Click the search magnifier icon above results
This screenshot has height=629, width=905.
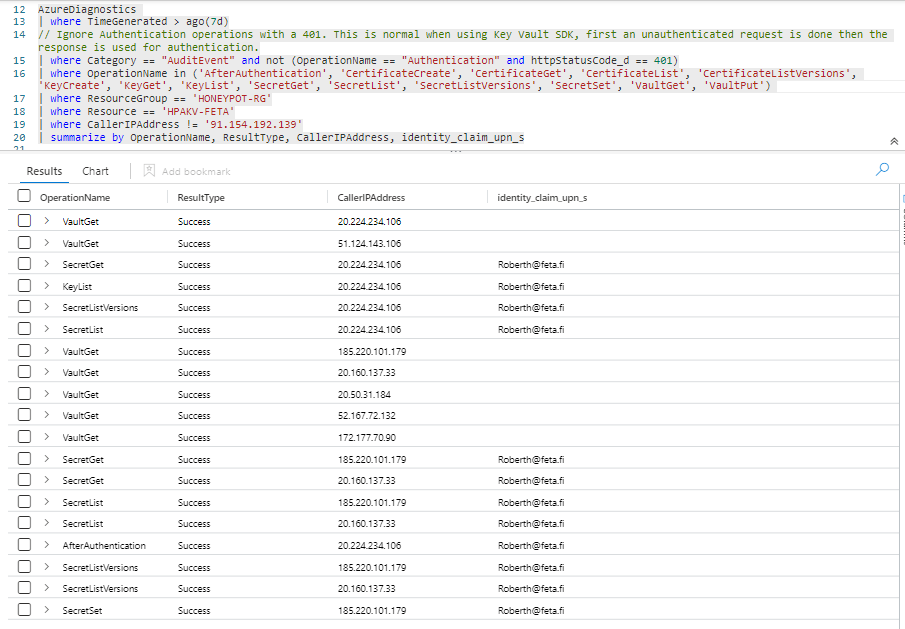(882, 170)
